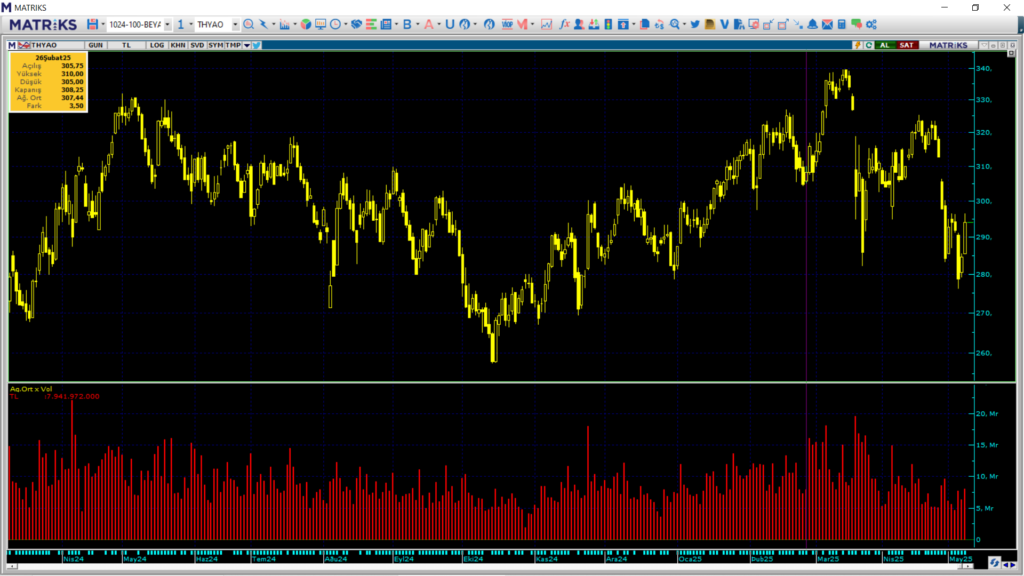Screen dimensions: 1024x576
Task: Open the THYAO symbol dropdown
Action: pyautogui.click(x=235, y=24)
